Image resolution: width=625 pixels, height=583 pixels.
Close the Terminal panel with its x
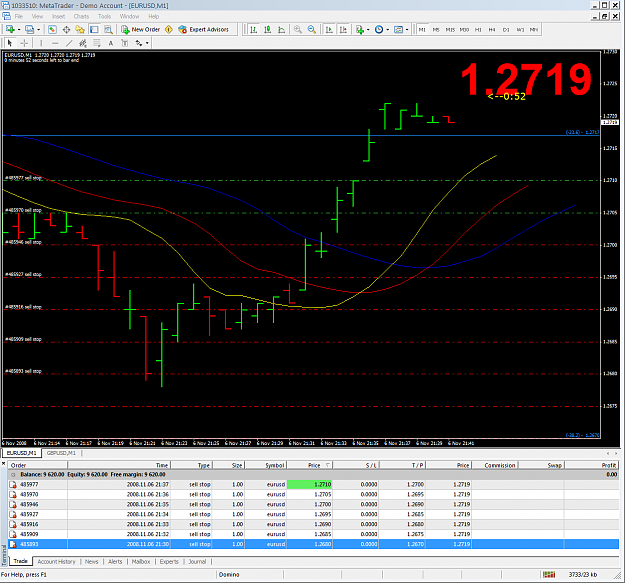[3, 464]
